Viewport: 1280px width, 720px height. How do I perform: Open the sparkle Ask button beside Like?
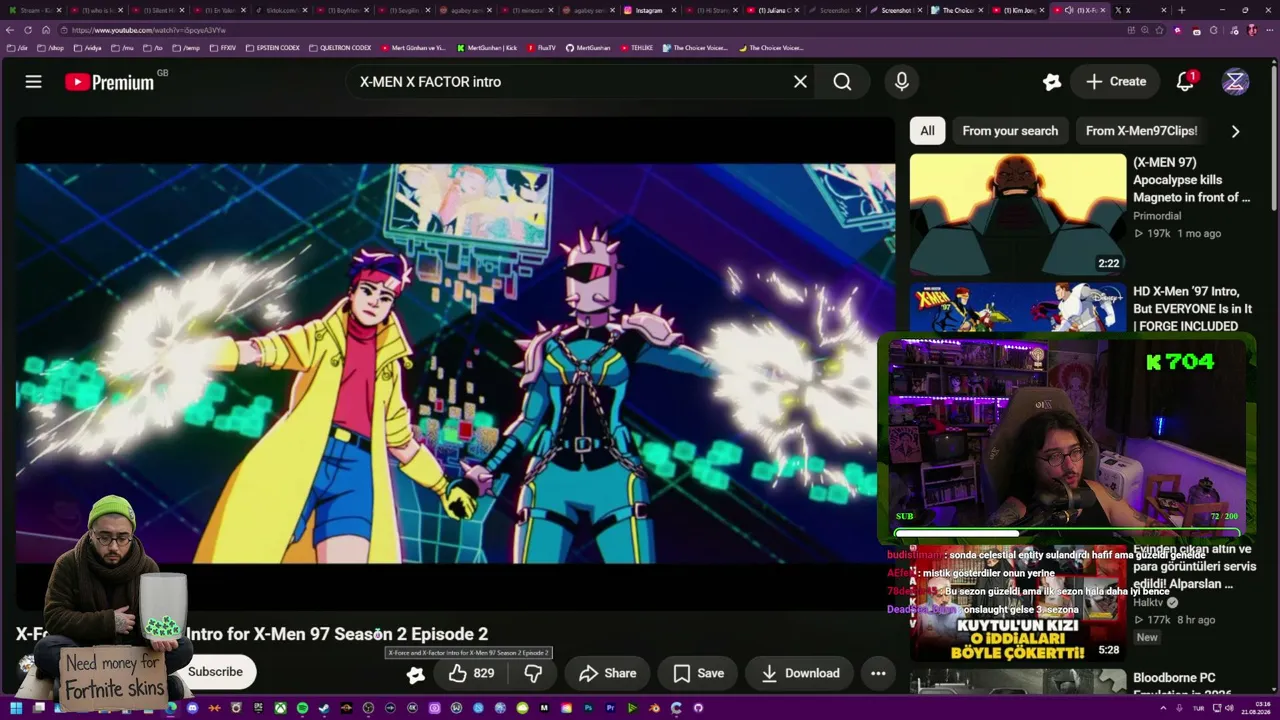(416, 674)
